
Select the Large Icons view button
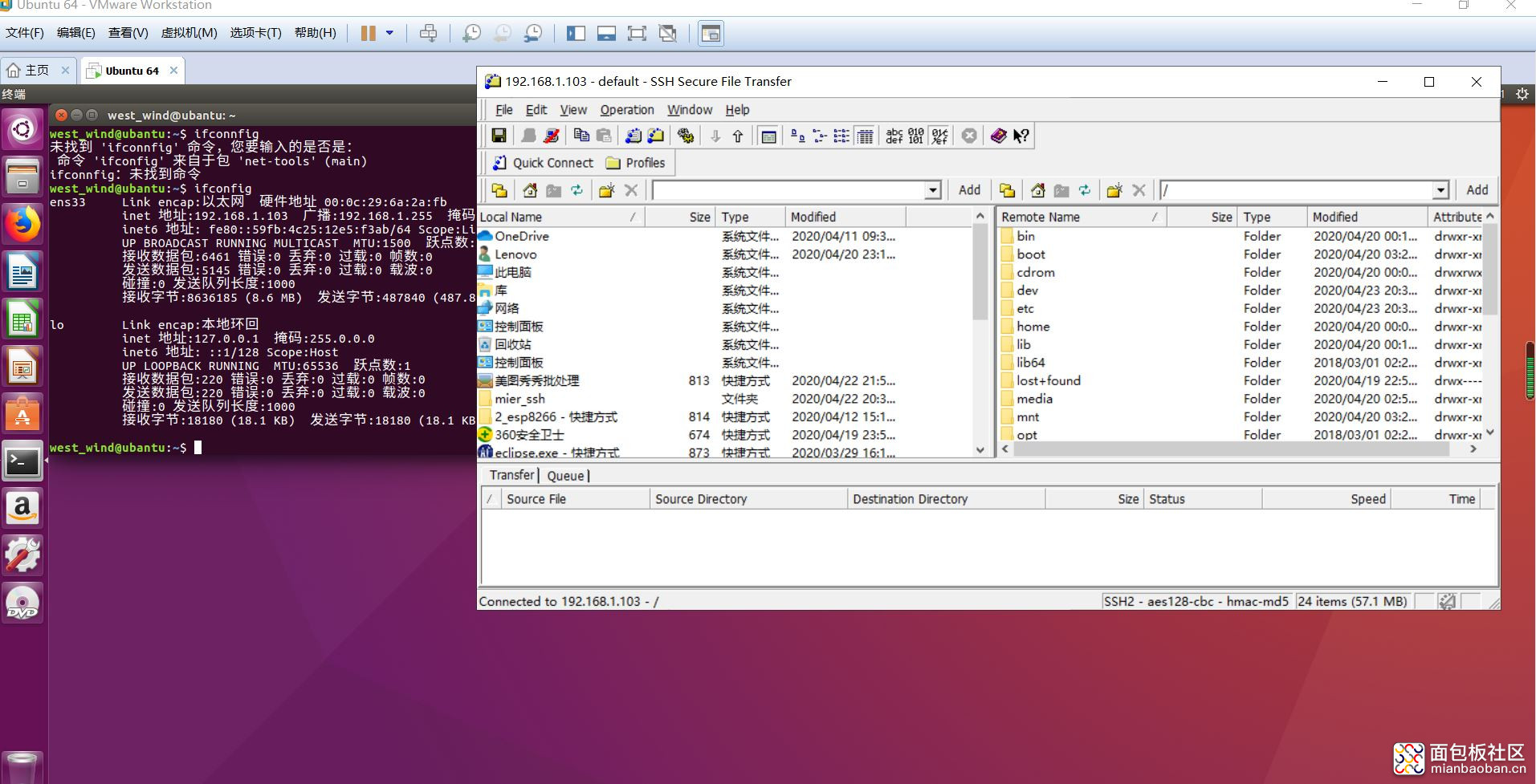point(797,136)
